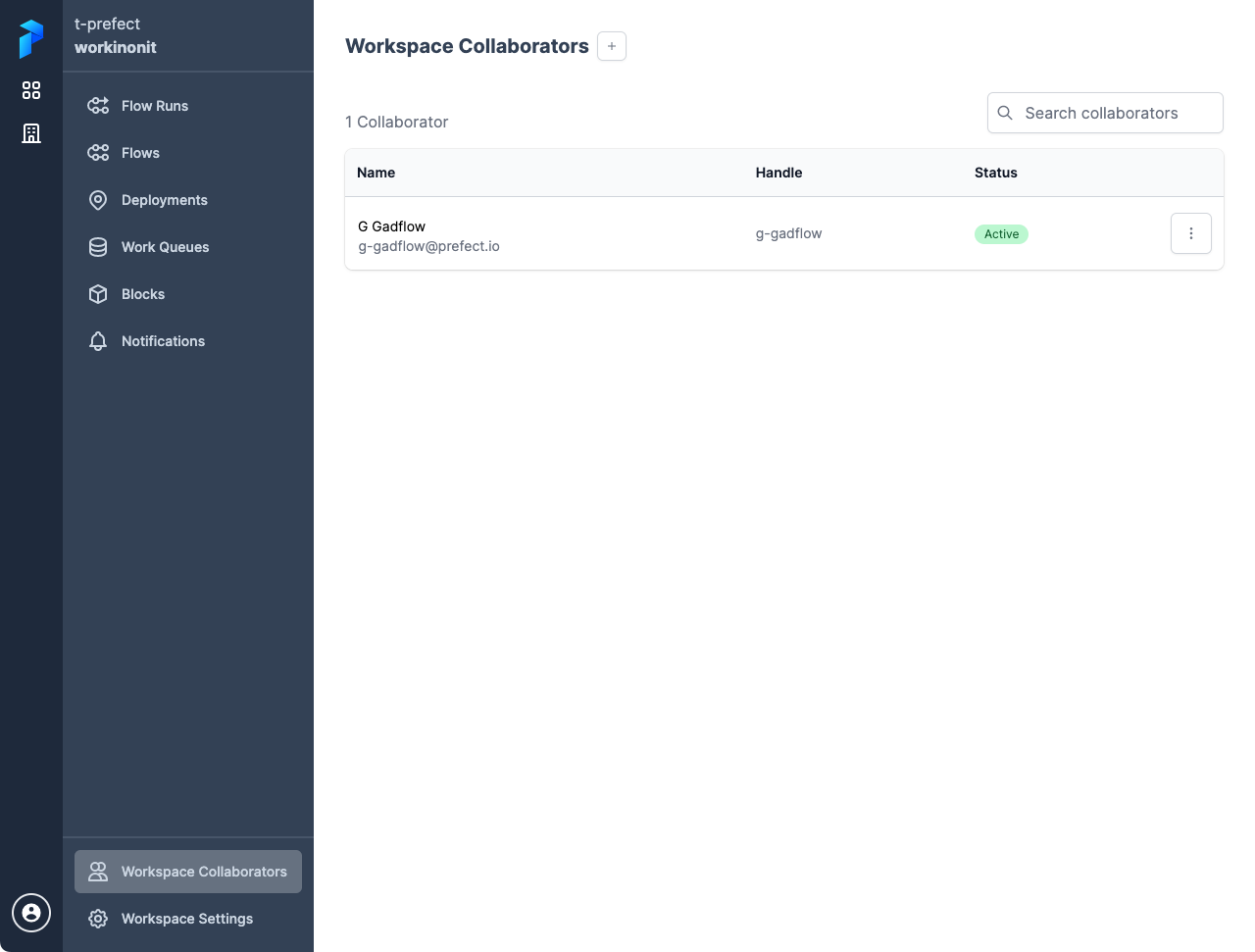Click the search magnifier icon
Screen dimensions: 1255x952
click(1005, 113)
